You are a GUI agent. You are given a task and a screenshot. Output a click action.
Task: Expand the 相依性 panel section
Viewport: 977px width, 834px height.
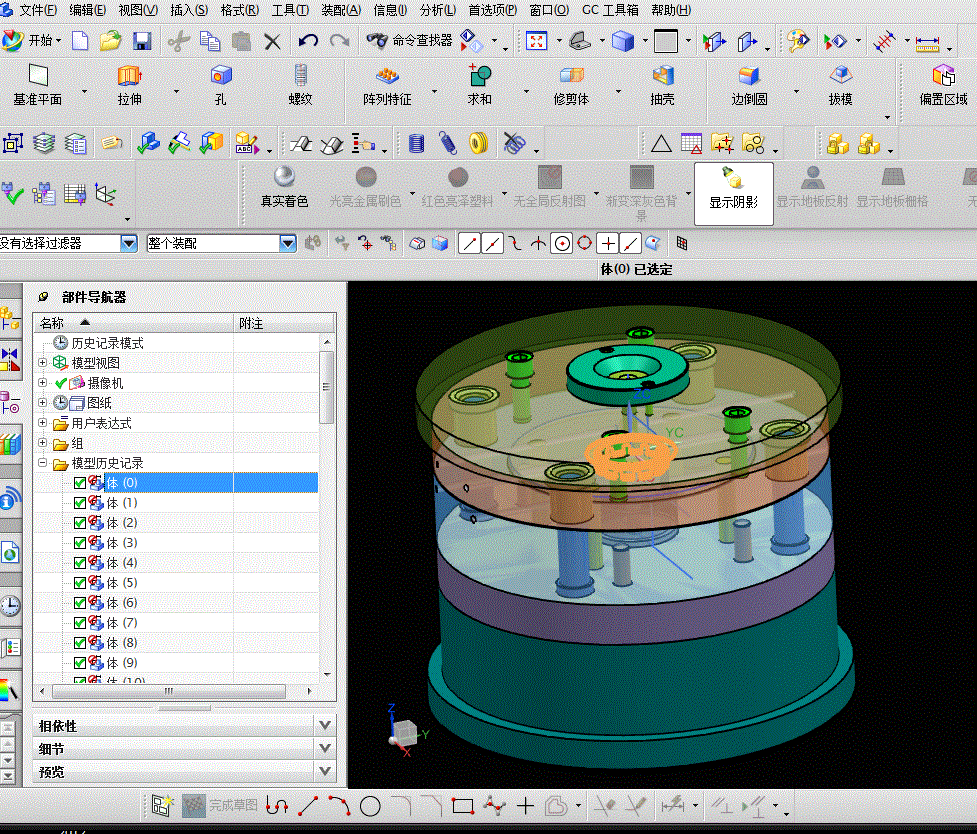pyautogui.click(x=323, y=725)
